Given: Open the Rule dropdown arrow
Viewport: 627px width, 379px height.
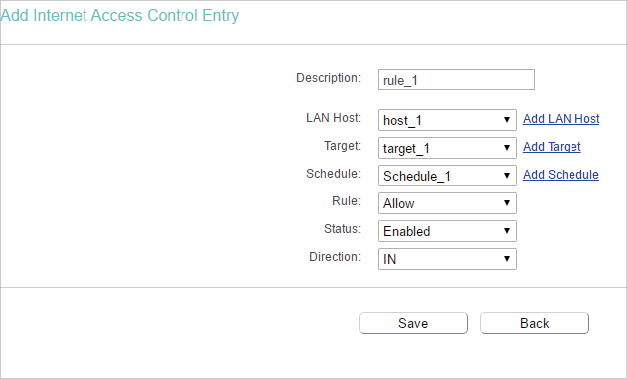Looking at the screenshot, I should pyautogui.click(x=507, y=203).
